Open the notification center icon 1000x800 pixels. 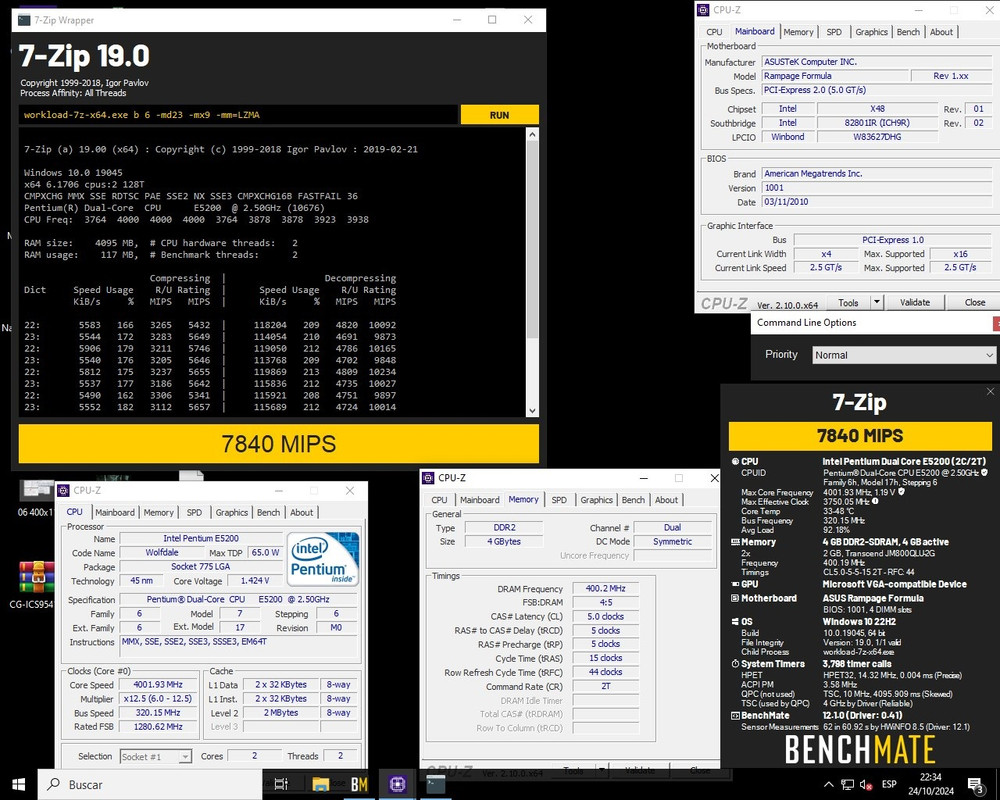pos(976,784)
